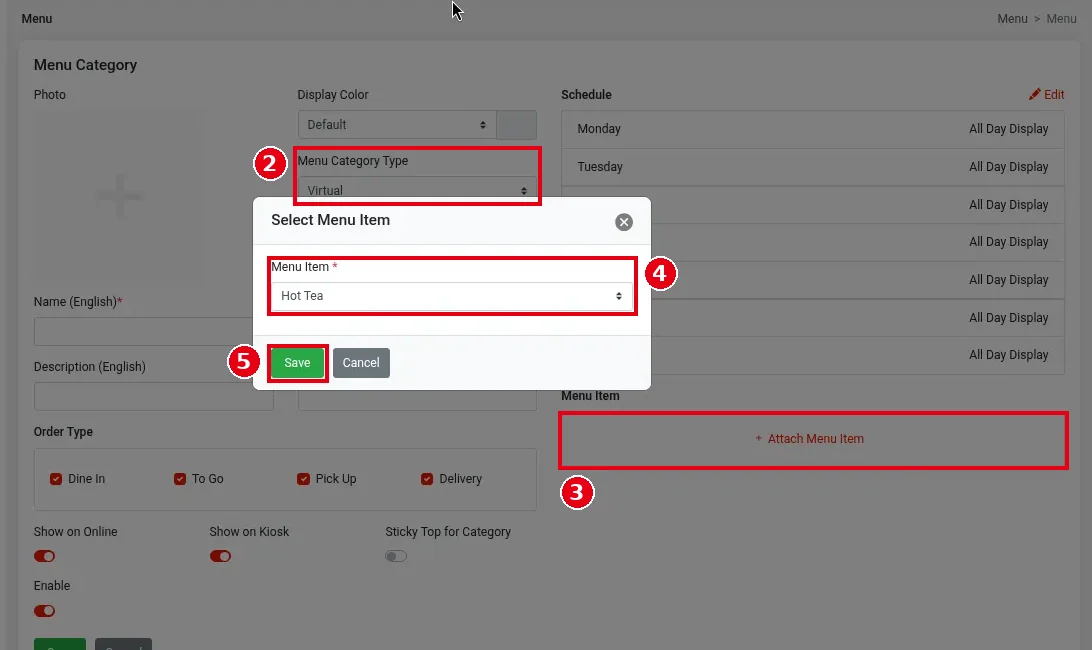Toggle the Enable switch
Viewport: 1092px width, 650px height.
click(45, 611)
